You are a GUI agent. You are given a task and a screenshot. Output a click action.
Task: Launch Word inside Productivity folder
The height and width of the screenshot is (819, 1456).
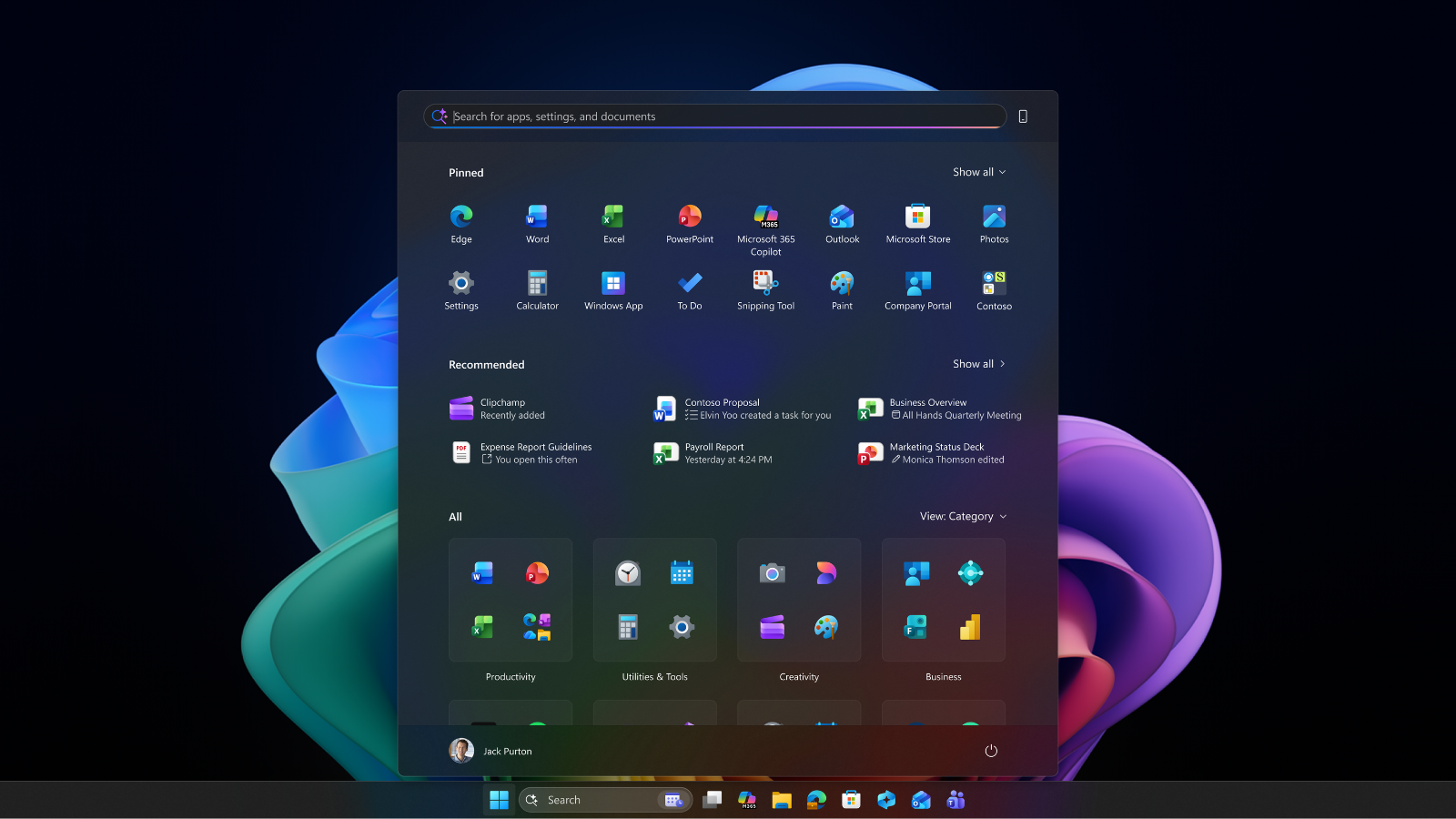coord(483,573)
